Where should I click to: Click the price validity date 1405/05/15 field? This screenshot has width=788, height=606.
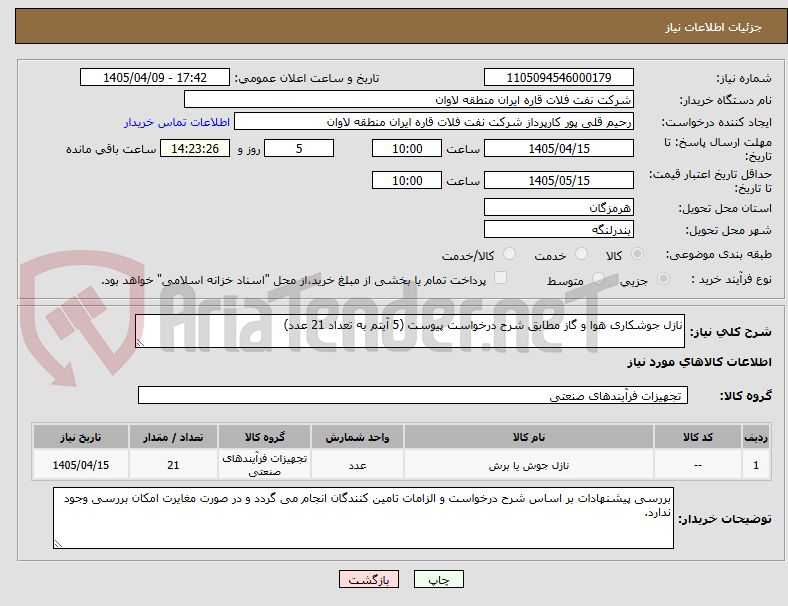click(x=558, y=180)
